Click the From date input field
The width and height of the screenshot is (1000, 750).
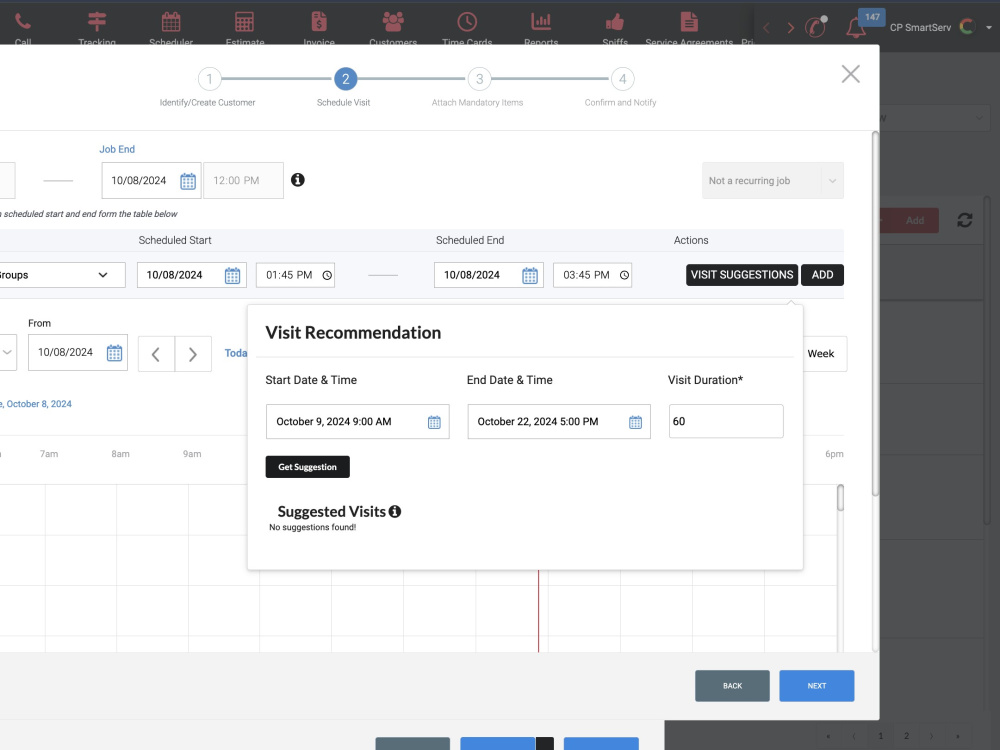(x=78, y=353)
